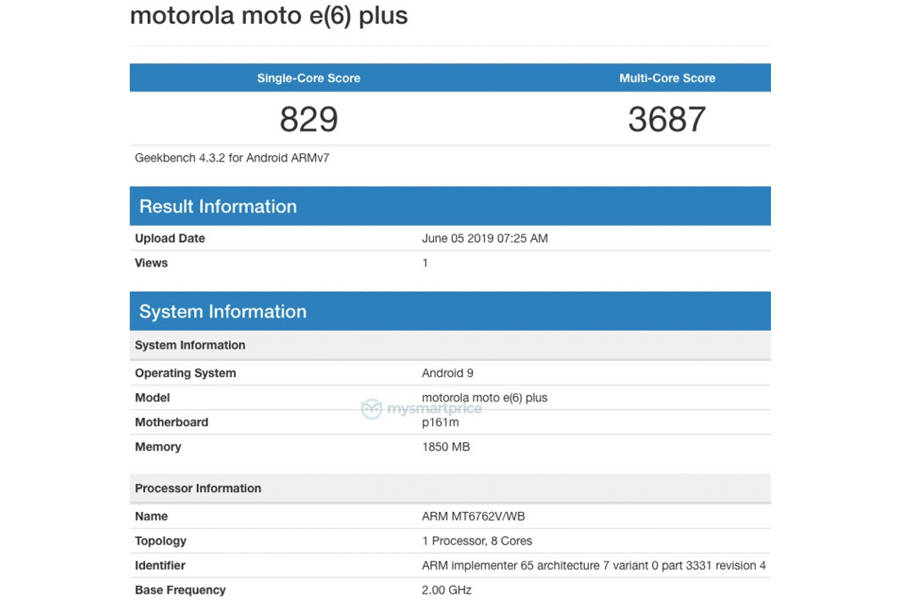This screenshot has width=900, height=600.
Task: Collapse the System Information section header
Action: point(222,311)
